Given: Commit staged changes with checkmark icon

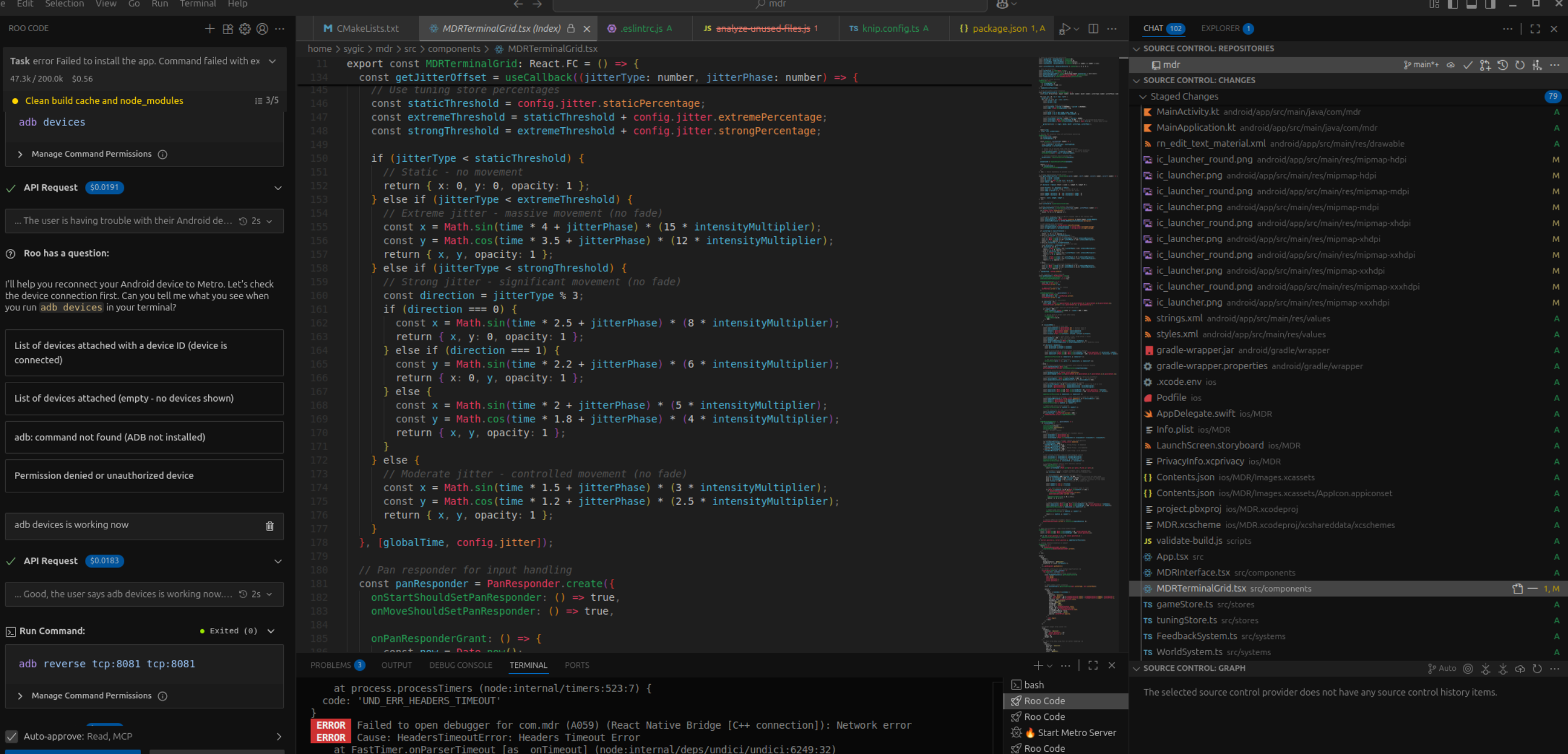Looking at the screenshot, I should point(1467,65).
